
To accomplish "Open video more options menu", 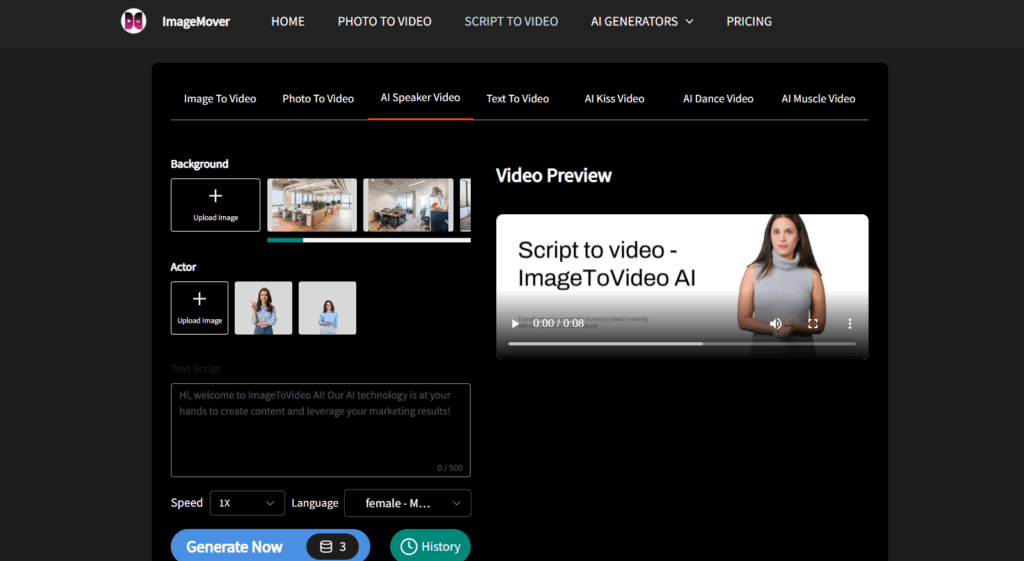I will [x=850, y=323].
